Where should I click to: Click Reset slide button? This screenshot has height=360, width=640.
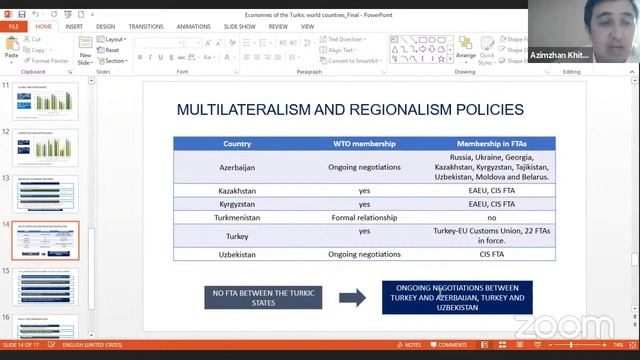tap(108, 50)
